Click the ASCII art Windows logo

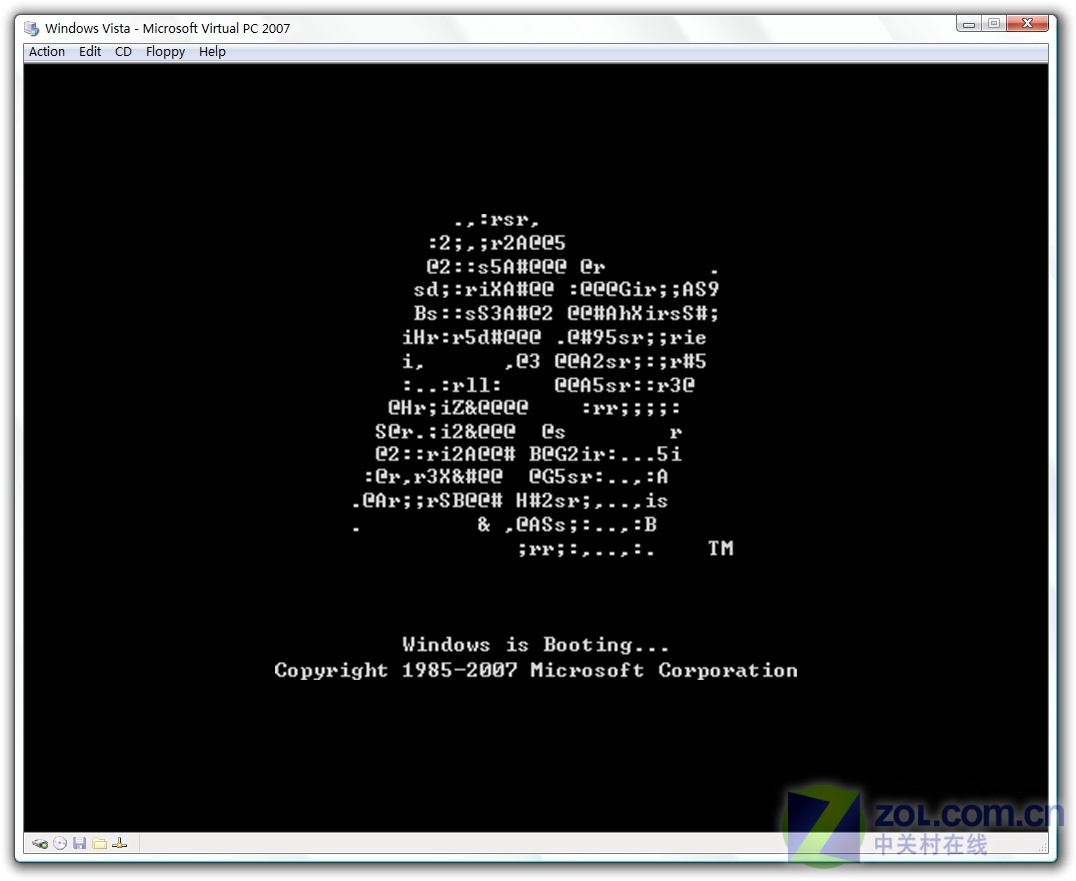[x=536, y=385]
